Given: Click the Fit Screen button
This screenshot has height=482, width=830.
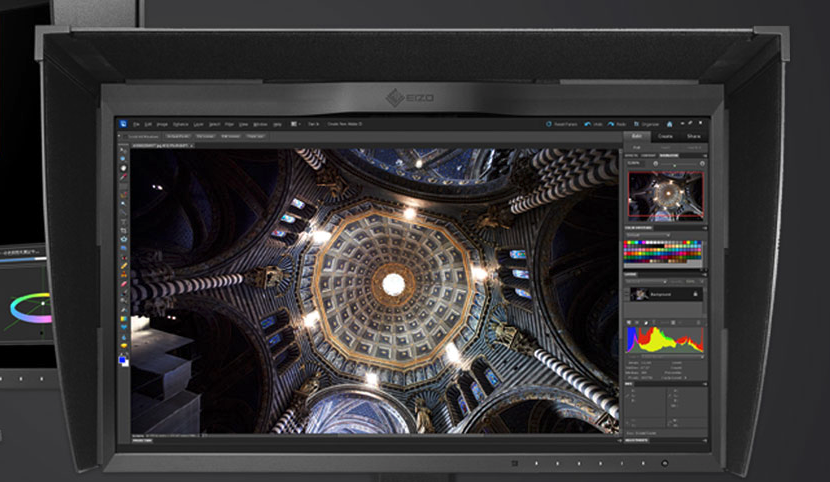Looking at the screenshot, I should tap(205, 136).
